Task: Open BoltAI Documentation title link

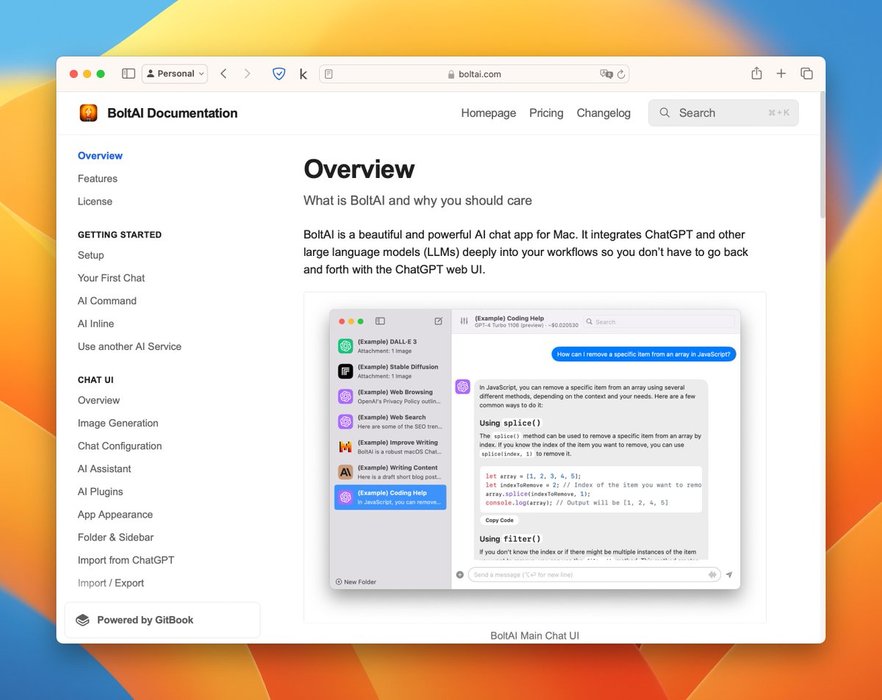Action: tap(172, 113)
